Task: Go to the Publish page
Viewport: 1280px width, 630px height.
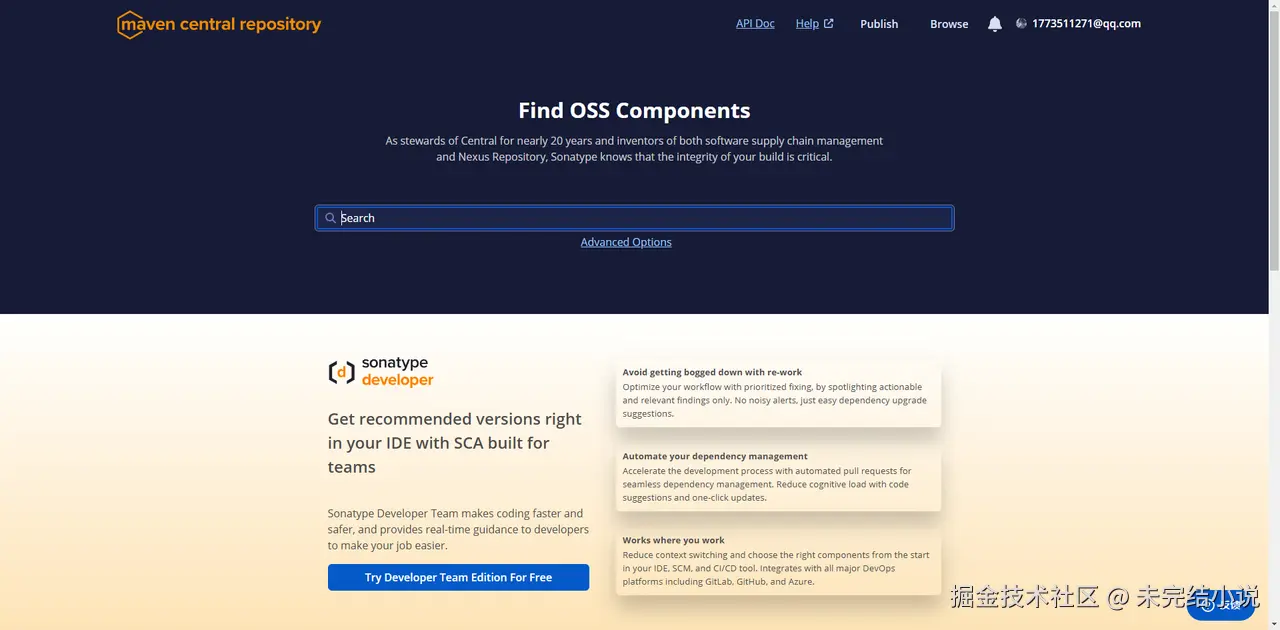Action: click(x=879, y=24)
